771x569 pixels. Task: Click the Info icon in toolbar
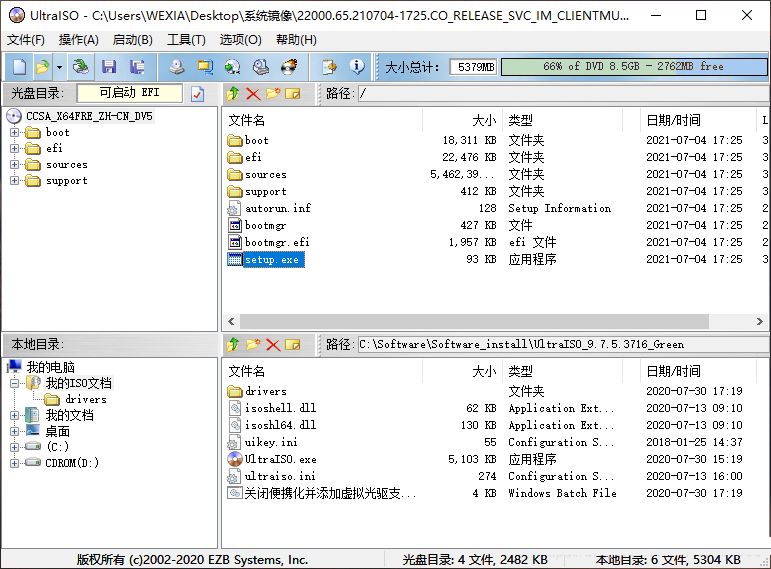[357, 67]
